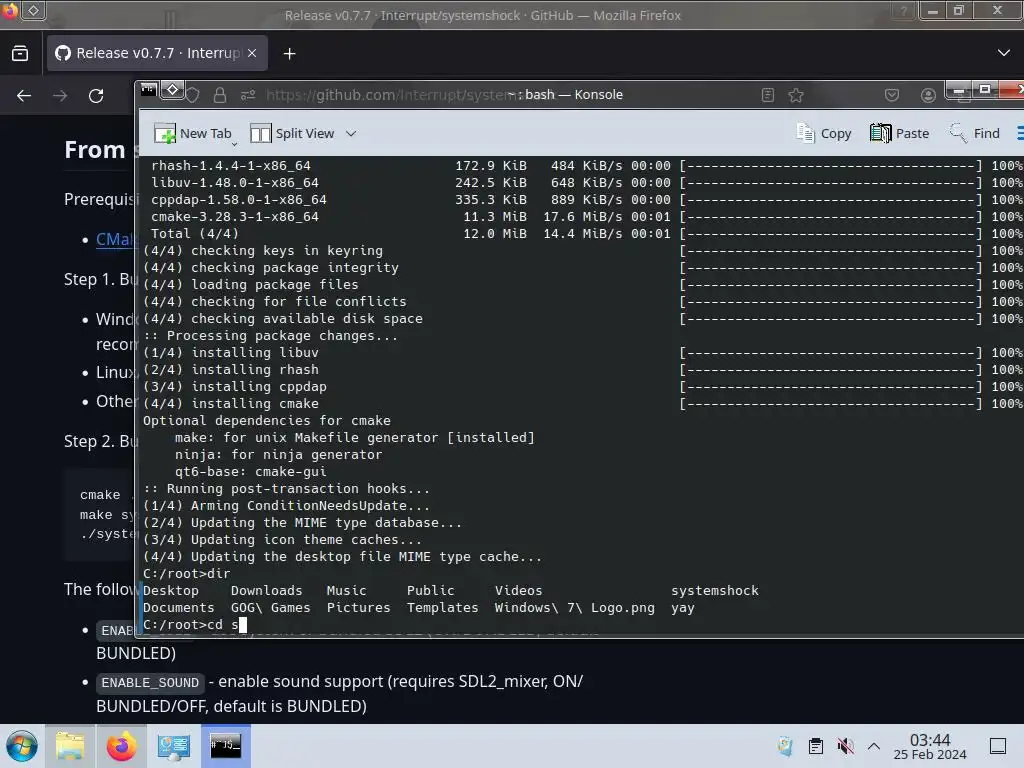The image size is (1024, 768).
Task: Click '(4/4) installing cmake' terminal line
Action: (231, 404)
